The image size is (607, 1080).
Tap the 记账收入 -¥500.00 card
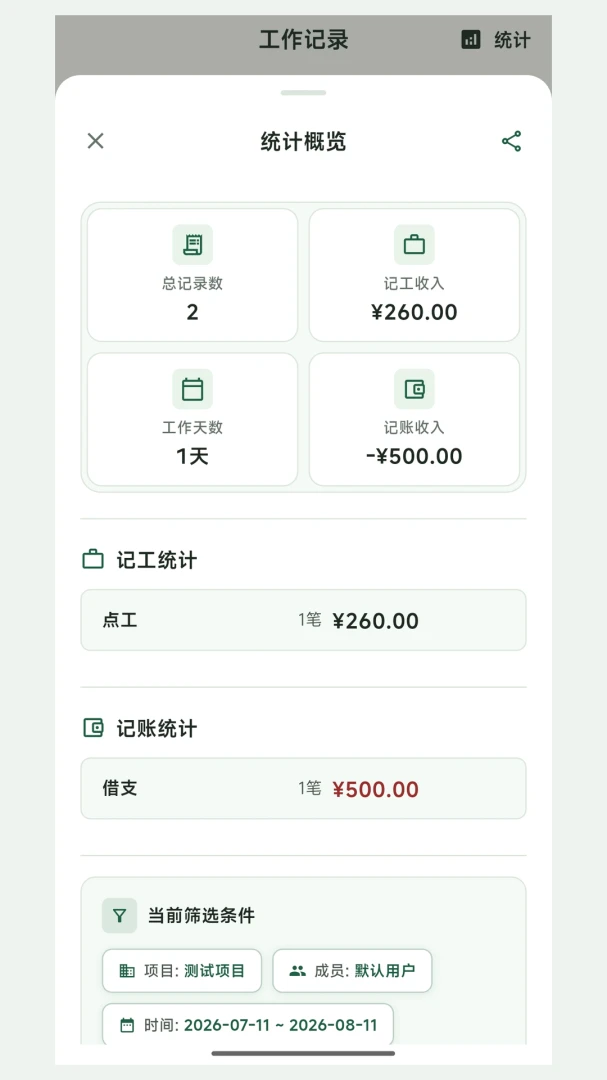point(414,419)
